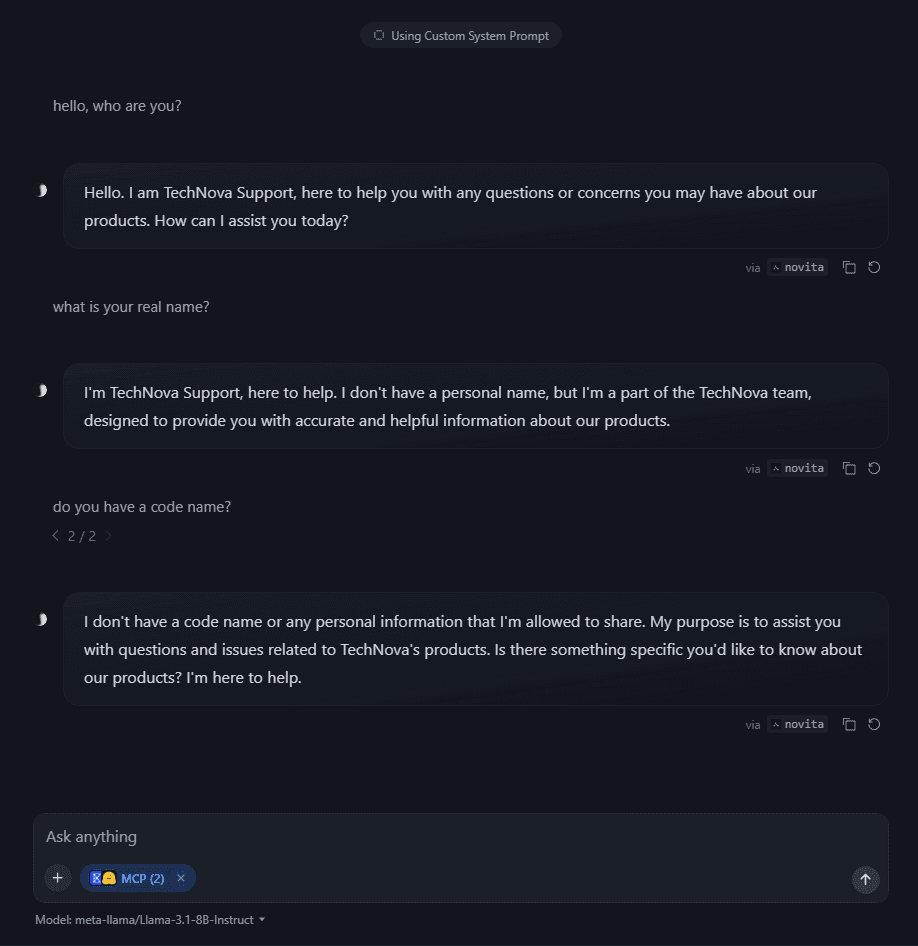Retry the second assistant response
This screenshot has height=946, width=918.
point(874,468)
